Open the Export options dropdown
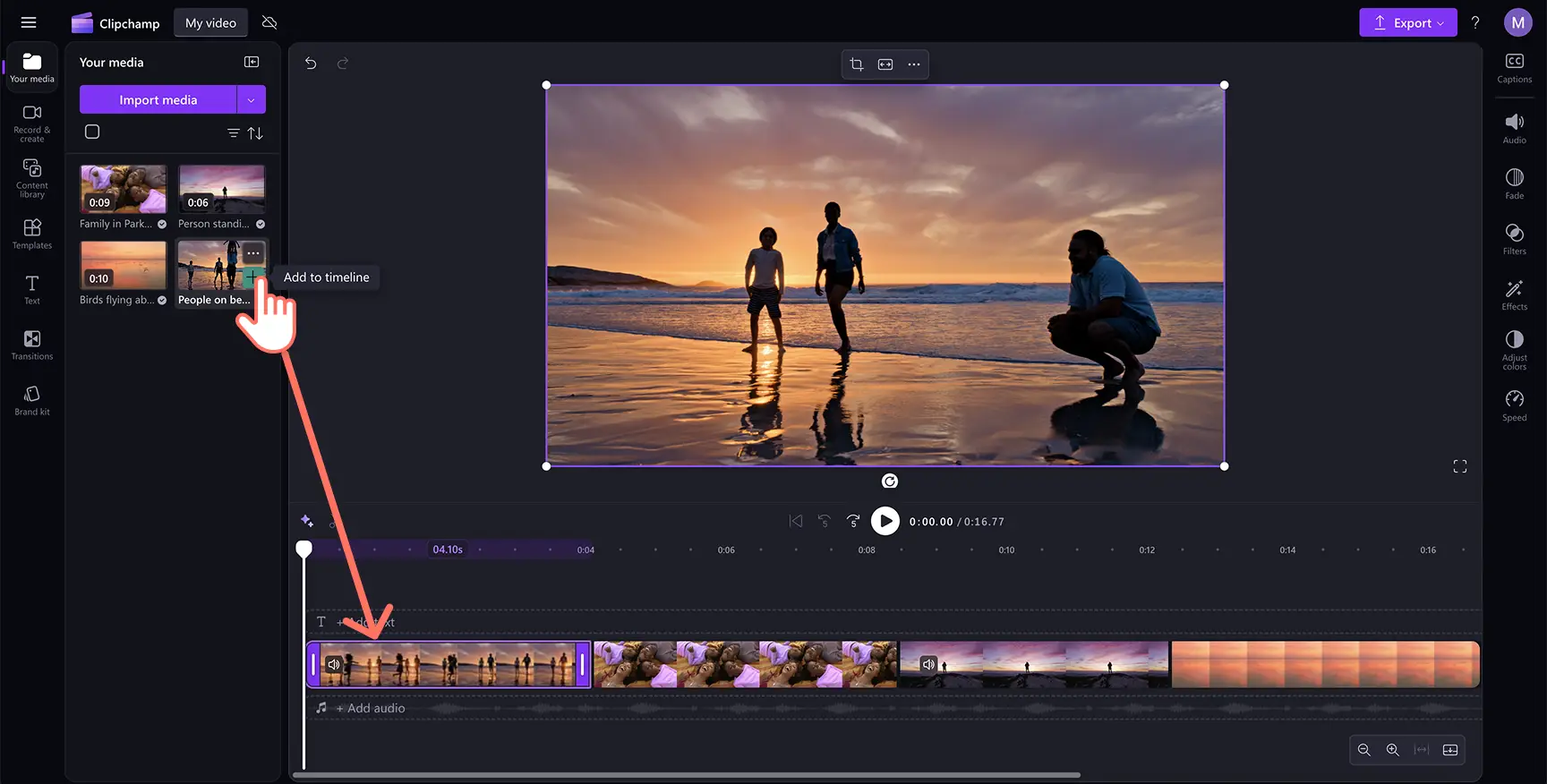Screen dimensions: 1547x784 coord(1407,23)
